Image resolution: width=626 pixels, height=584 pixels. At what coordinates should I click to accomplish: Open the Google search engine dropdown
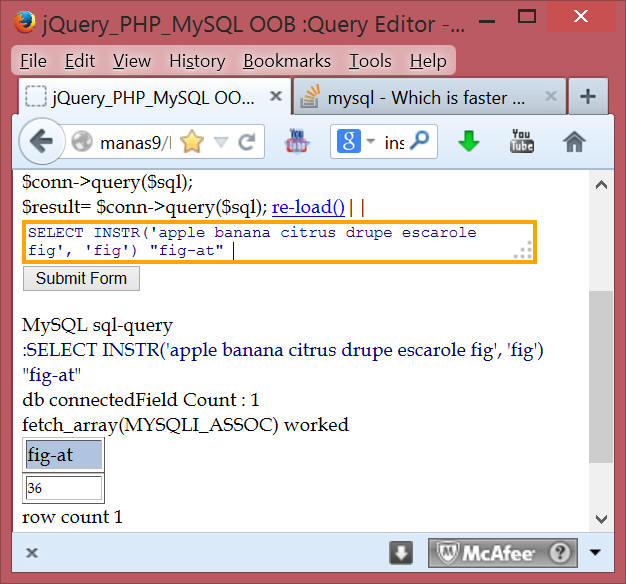(x=355, y=142)
